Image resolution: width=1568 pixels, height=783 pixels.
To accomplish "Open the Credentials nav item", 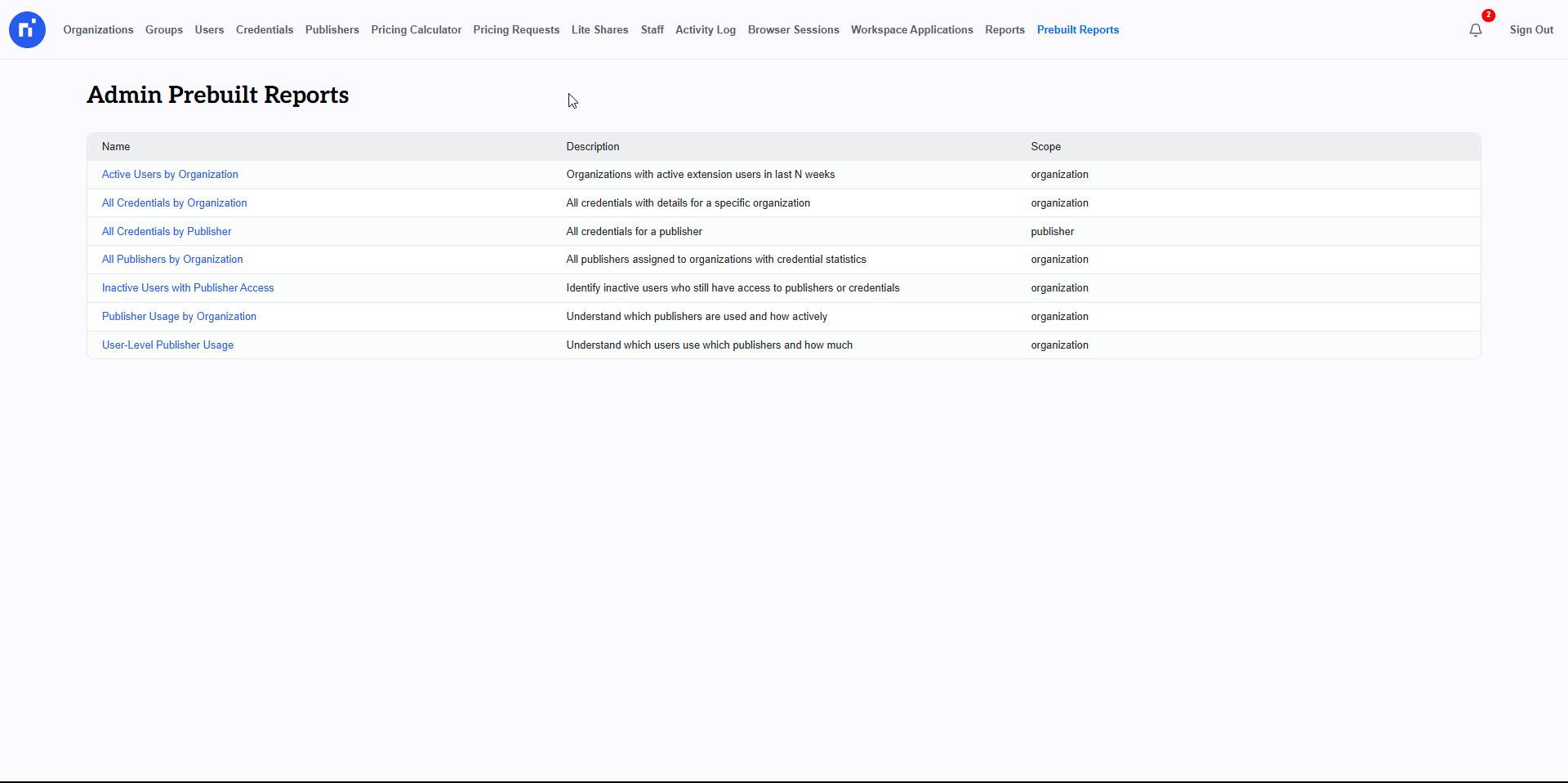I will [265, 30].
